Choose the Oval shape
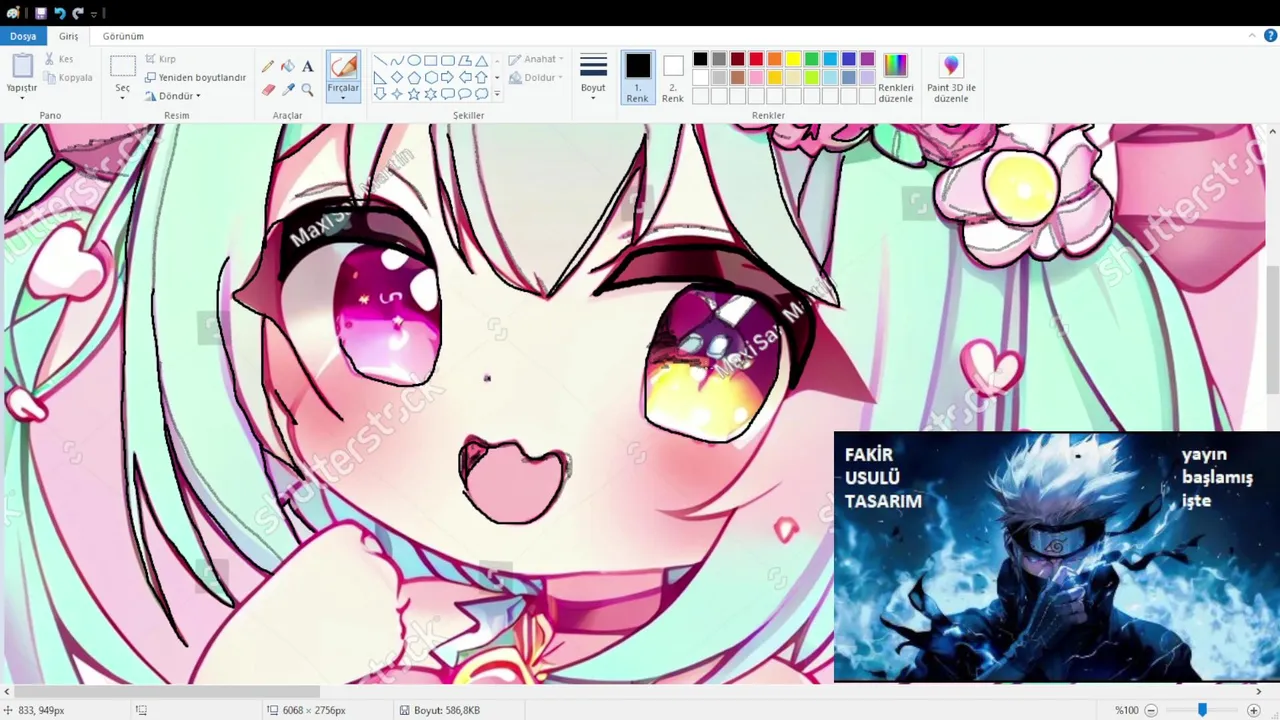The height and width of the screenshot is (720, 1280). point(414,60)
